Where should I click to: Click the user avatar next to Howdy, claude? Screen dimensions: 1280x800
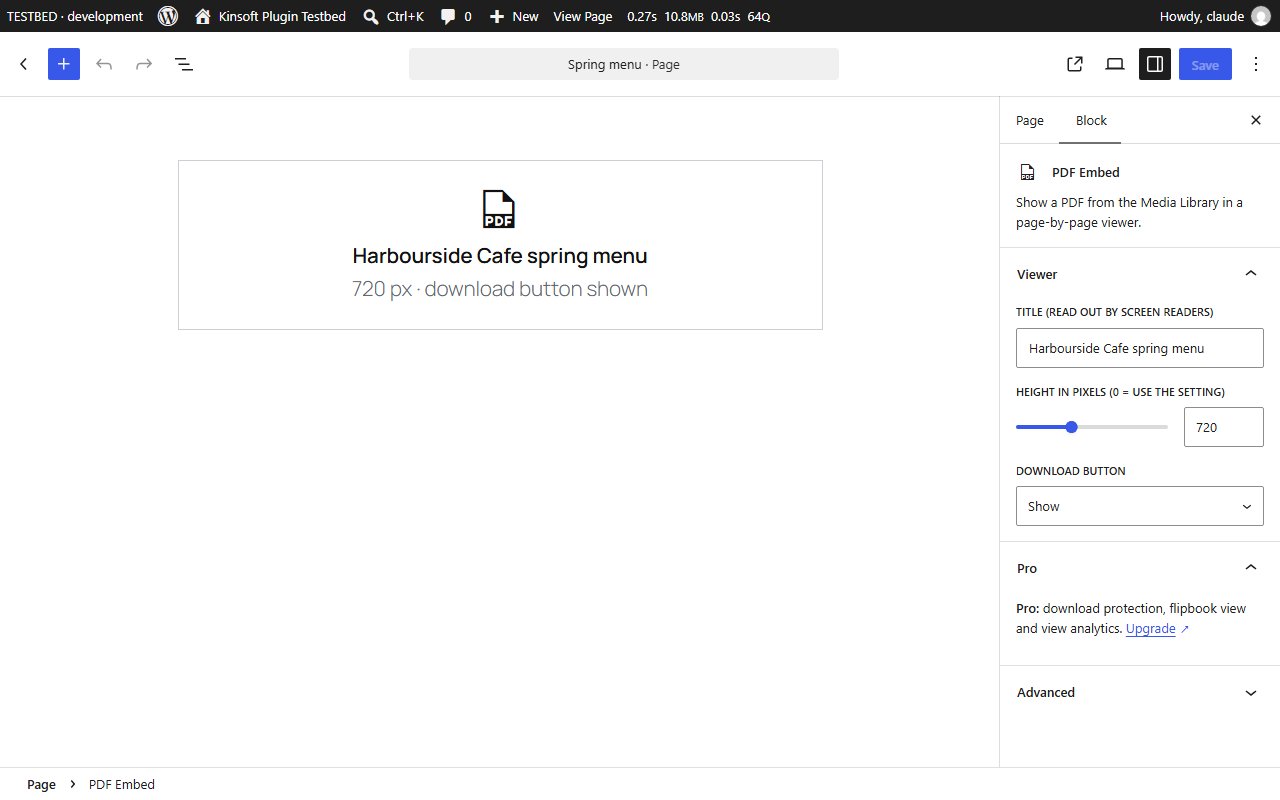tap(1261, 16)
